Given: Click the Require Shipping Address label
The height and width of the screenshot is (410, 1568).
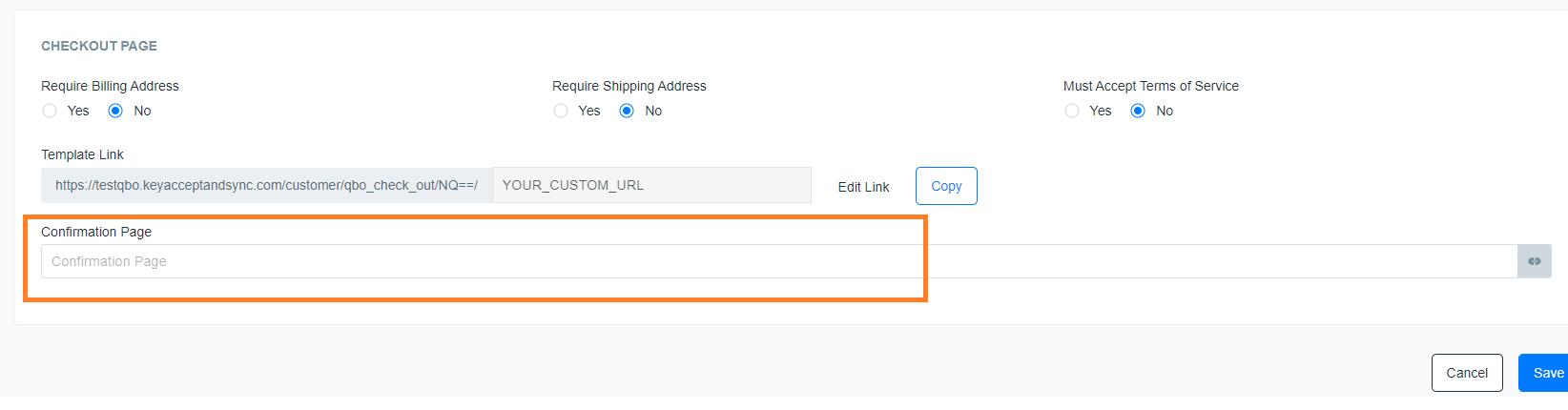Looking at the screenshot, I should tap(629, 86).
